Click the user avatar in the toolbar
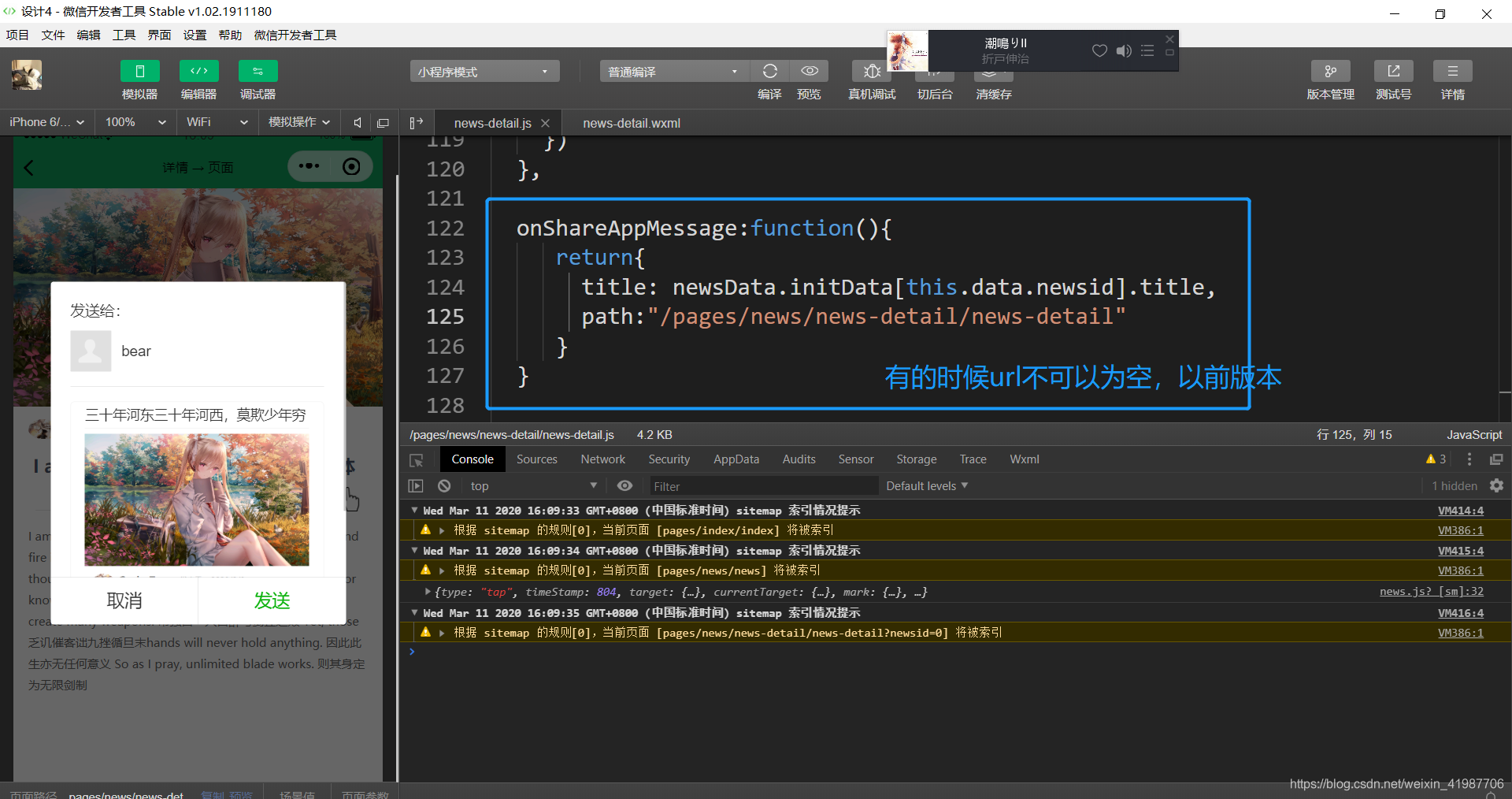Viewport: 1512px width, 799px height. coord(27,76)
